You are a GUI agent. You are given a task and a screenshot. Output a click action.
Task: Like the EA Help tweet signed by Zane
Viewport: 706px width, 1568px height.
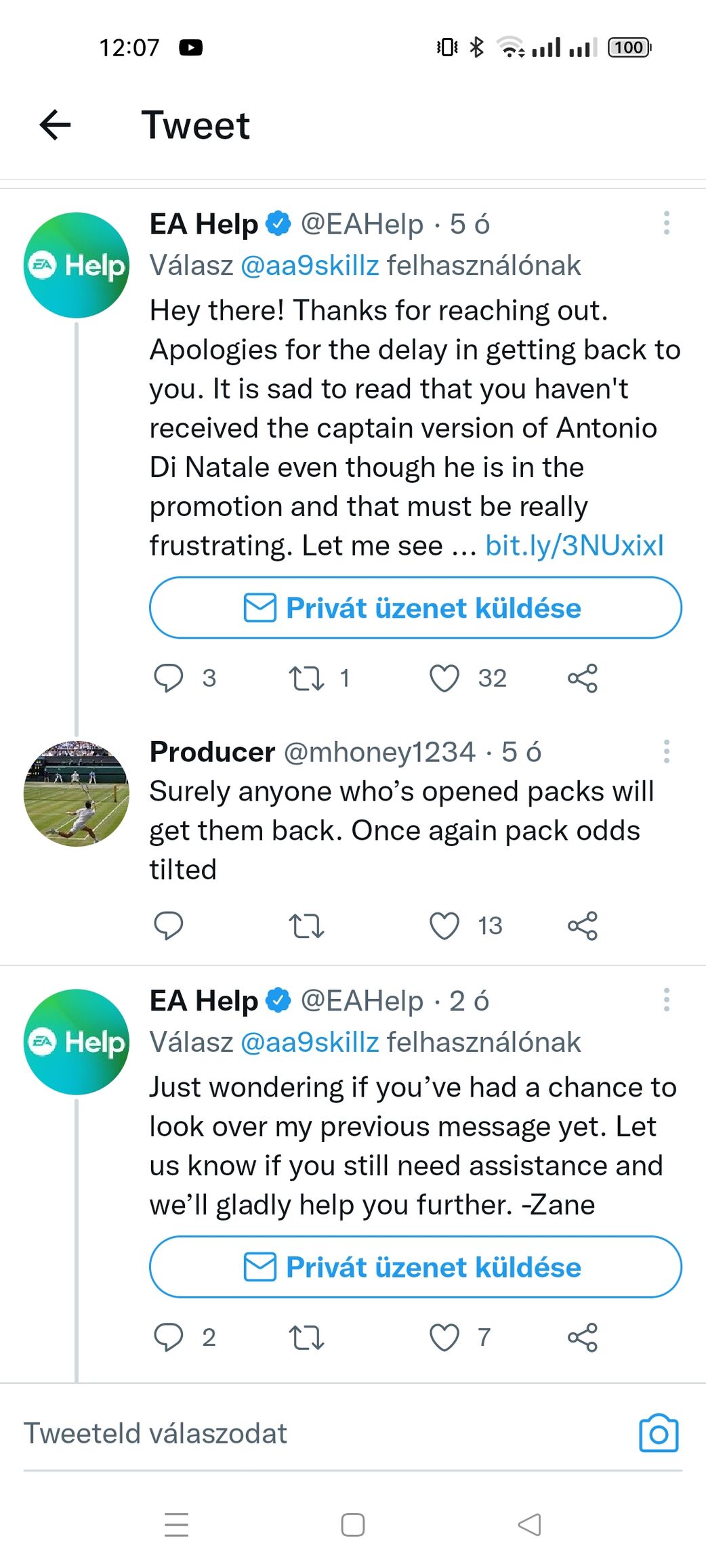(444, 1337)
